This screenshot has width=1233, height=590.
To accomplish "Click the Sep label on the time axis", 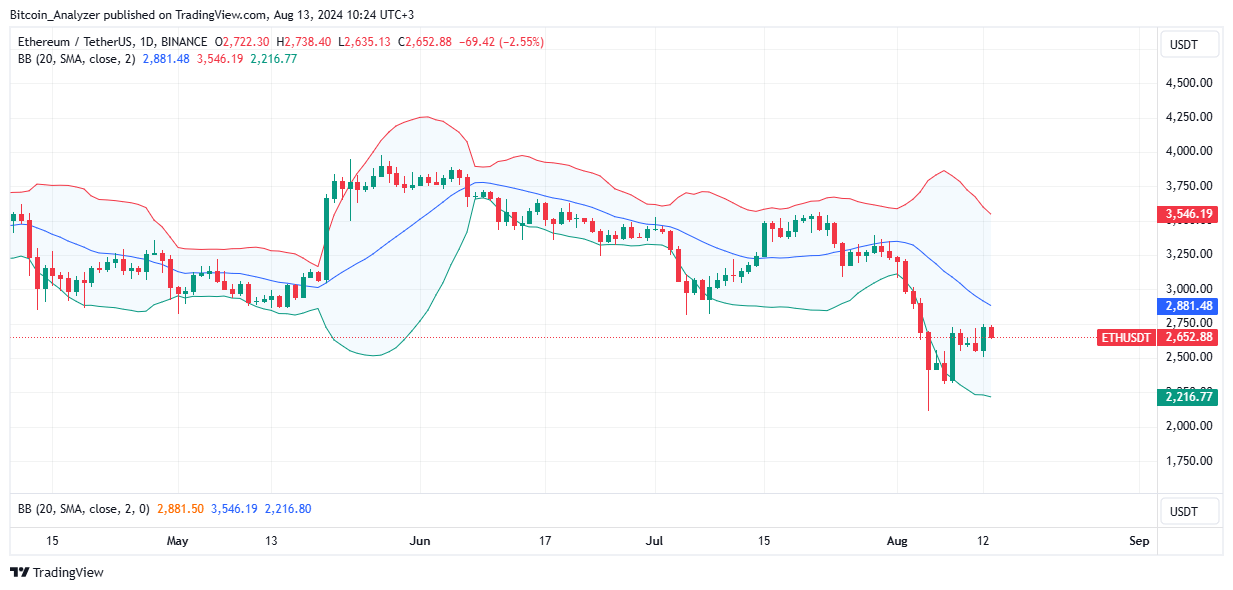I will click(1138, 540).
